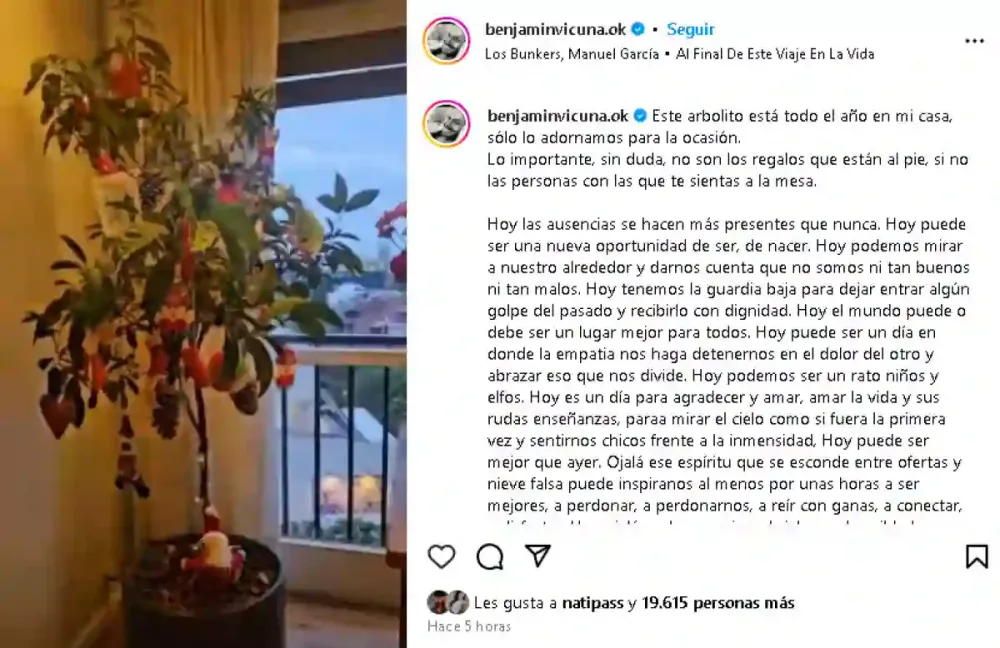Click the Christmas tree post image
The image size is (1000, 648).
click(203, 324)
